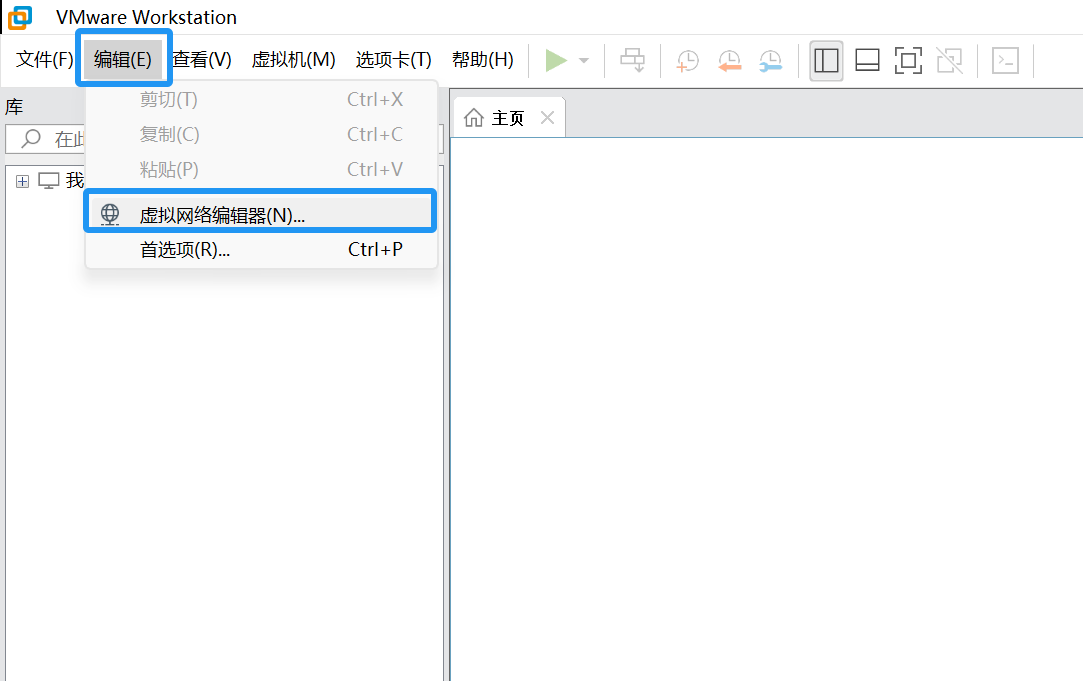Expand the library tree node plus box
Image resolution: width=1083 pixels, height=681 pixels.
coord(22,181)
